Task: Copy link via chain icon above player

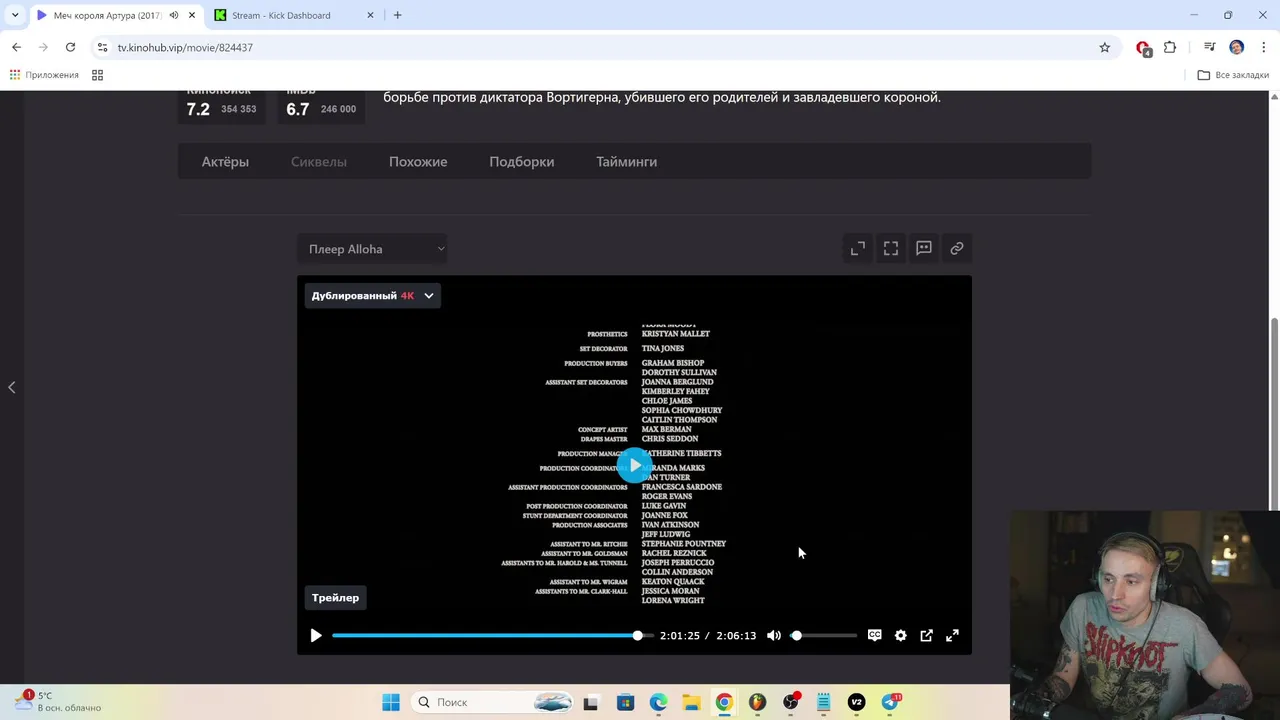Action: (x=957, y=248)
